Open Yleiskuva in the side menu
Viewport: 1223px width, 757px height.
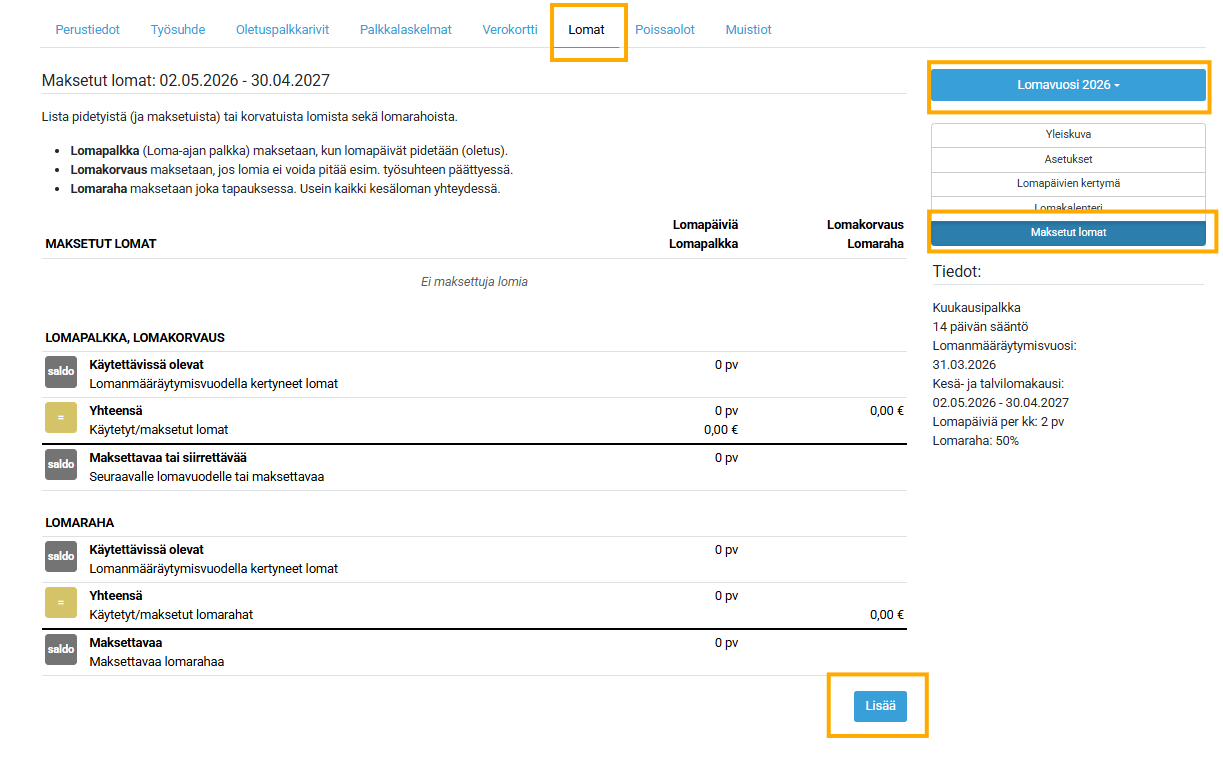(x=1068, y=134)
